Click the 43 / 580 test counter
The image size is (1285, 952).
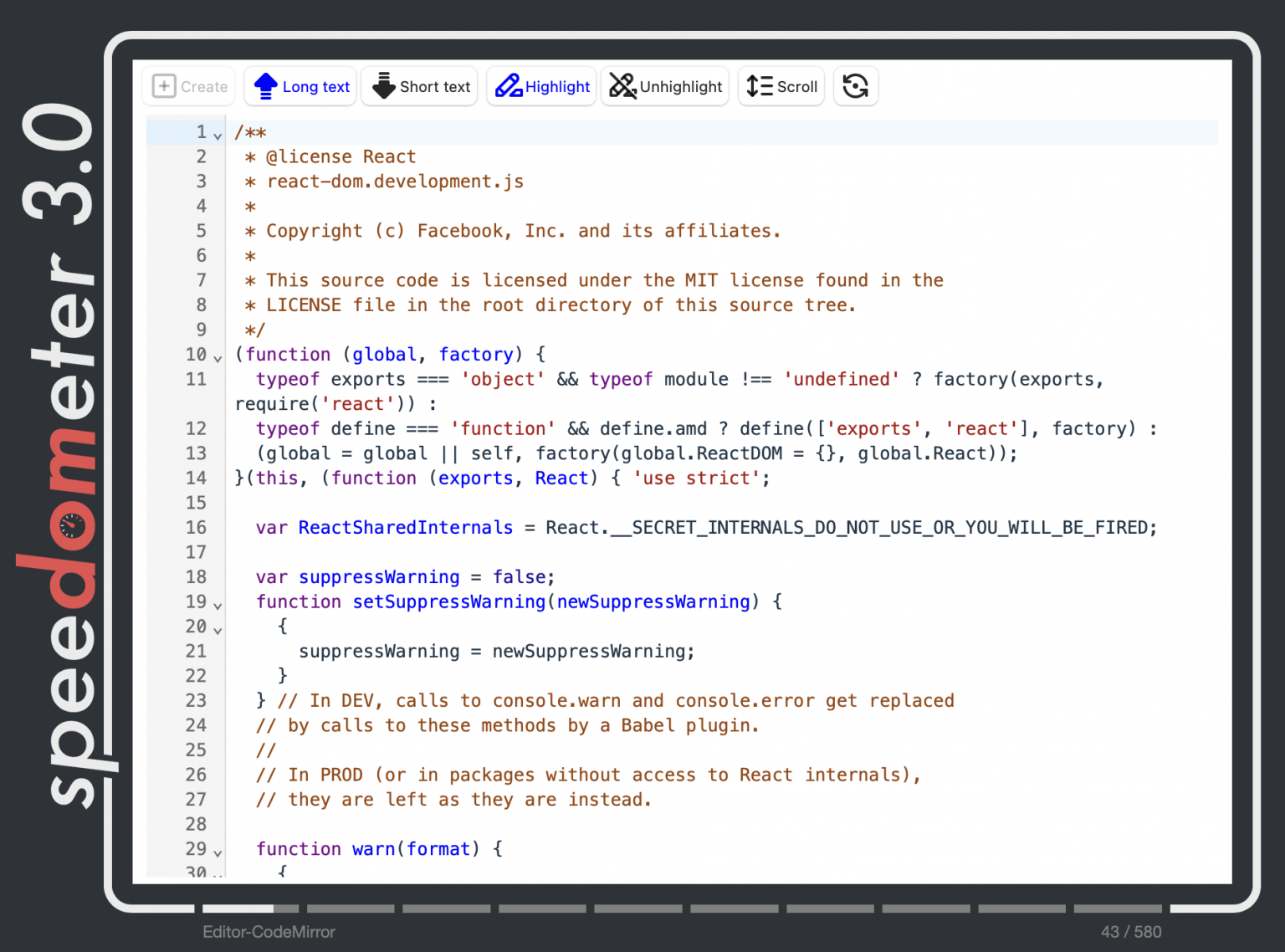(1133, 931)
